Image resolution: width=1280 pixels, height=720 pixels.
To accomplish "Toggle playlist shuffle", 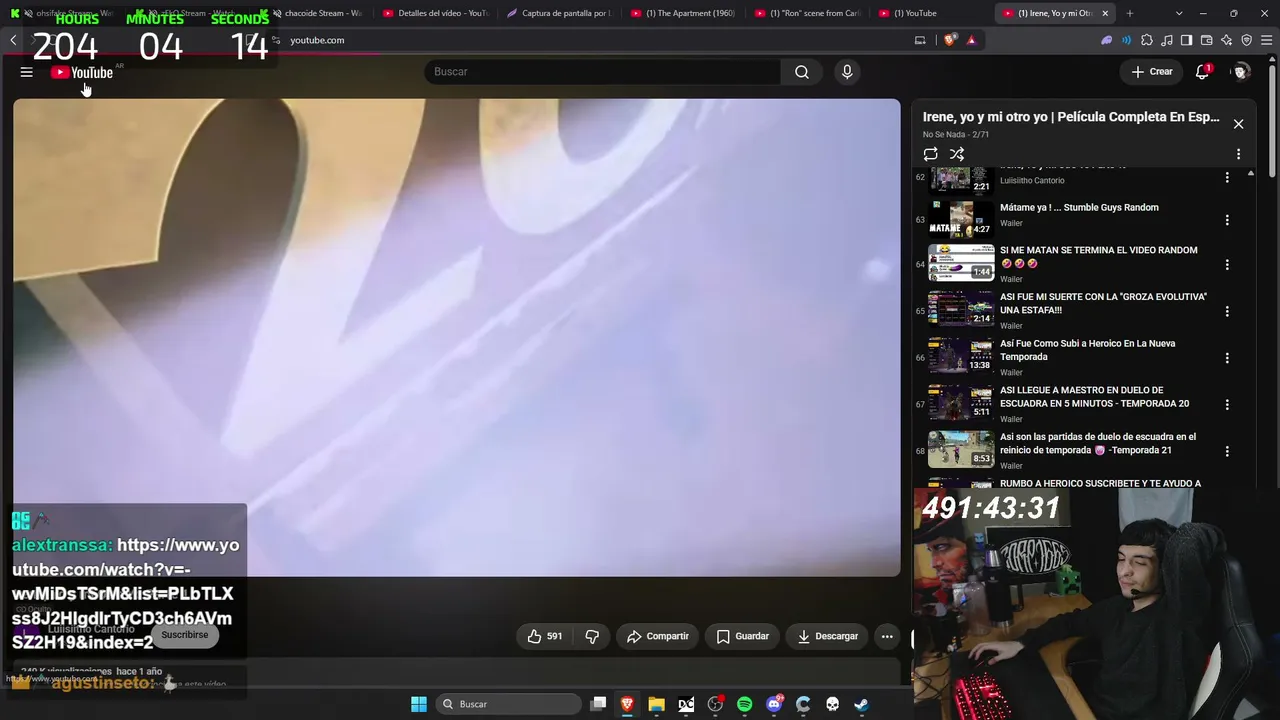I will (x=957, y=154).
